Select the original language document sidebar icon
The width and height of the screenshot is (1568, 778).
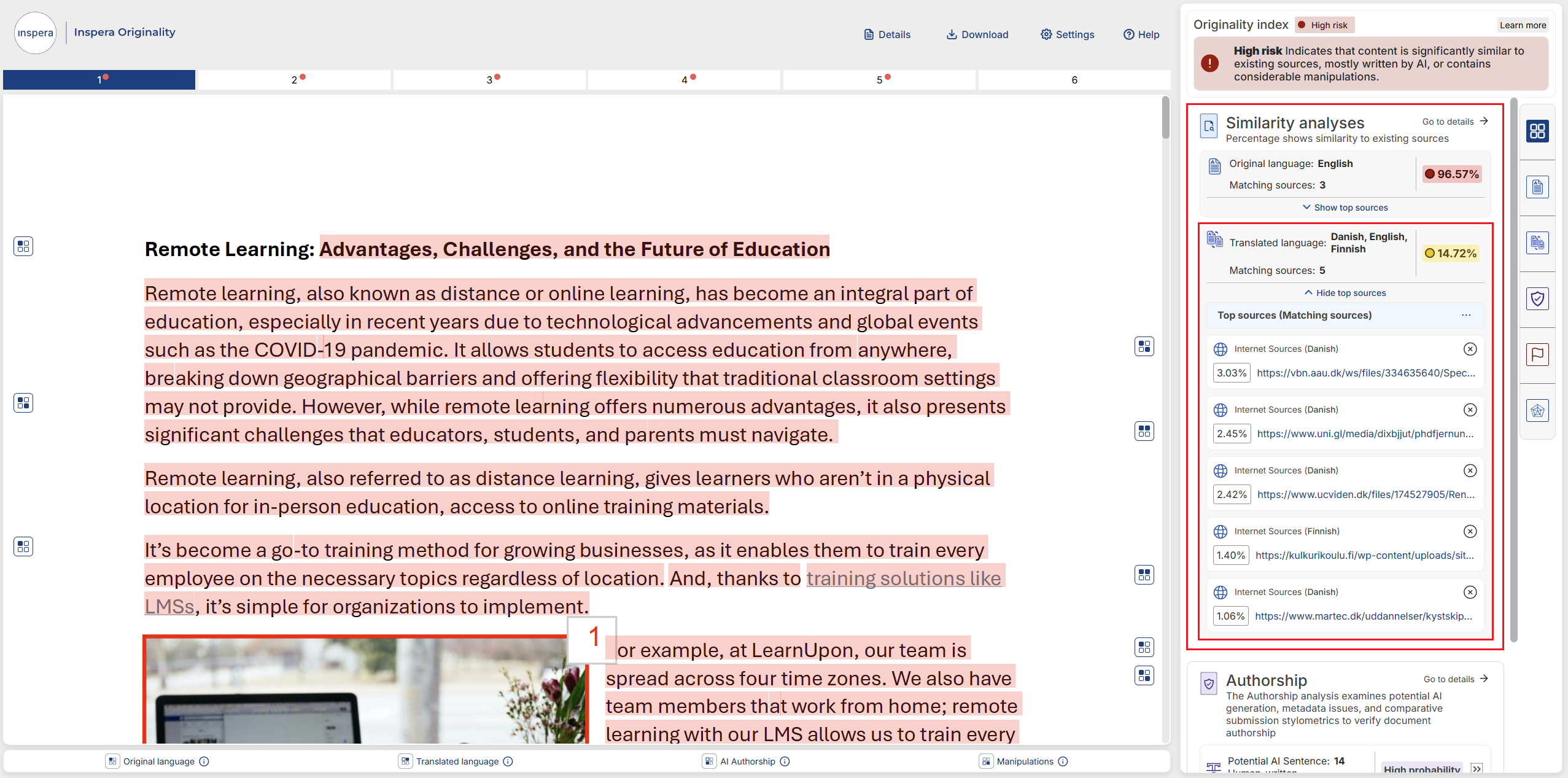(x=1537, y=187)
